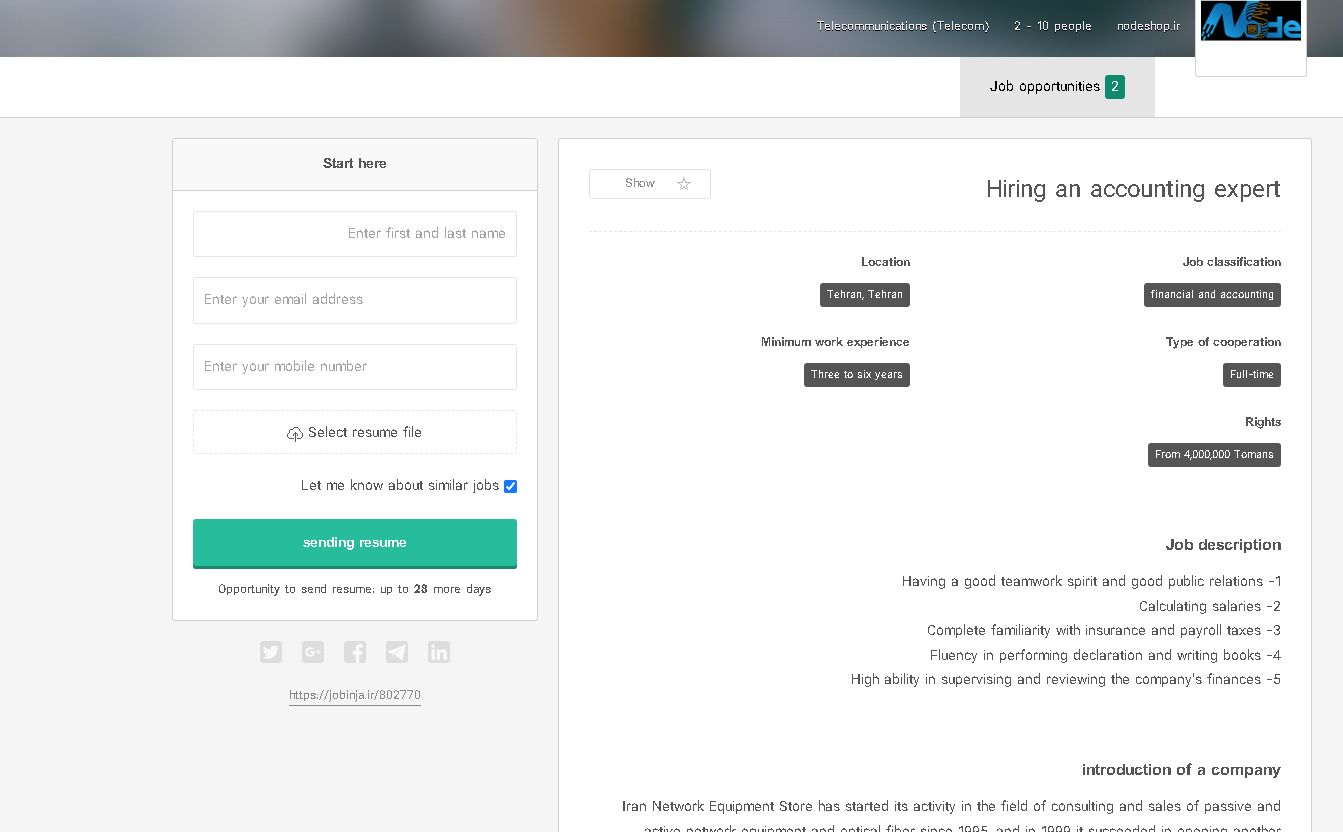This screenshot has height=832, width=1343.
Task: Click the upload cloud icon to select resume
Action: (295, 433)
